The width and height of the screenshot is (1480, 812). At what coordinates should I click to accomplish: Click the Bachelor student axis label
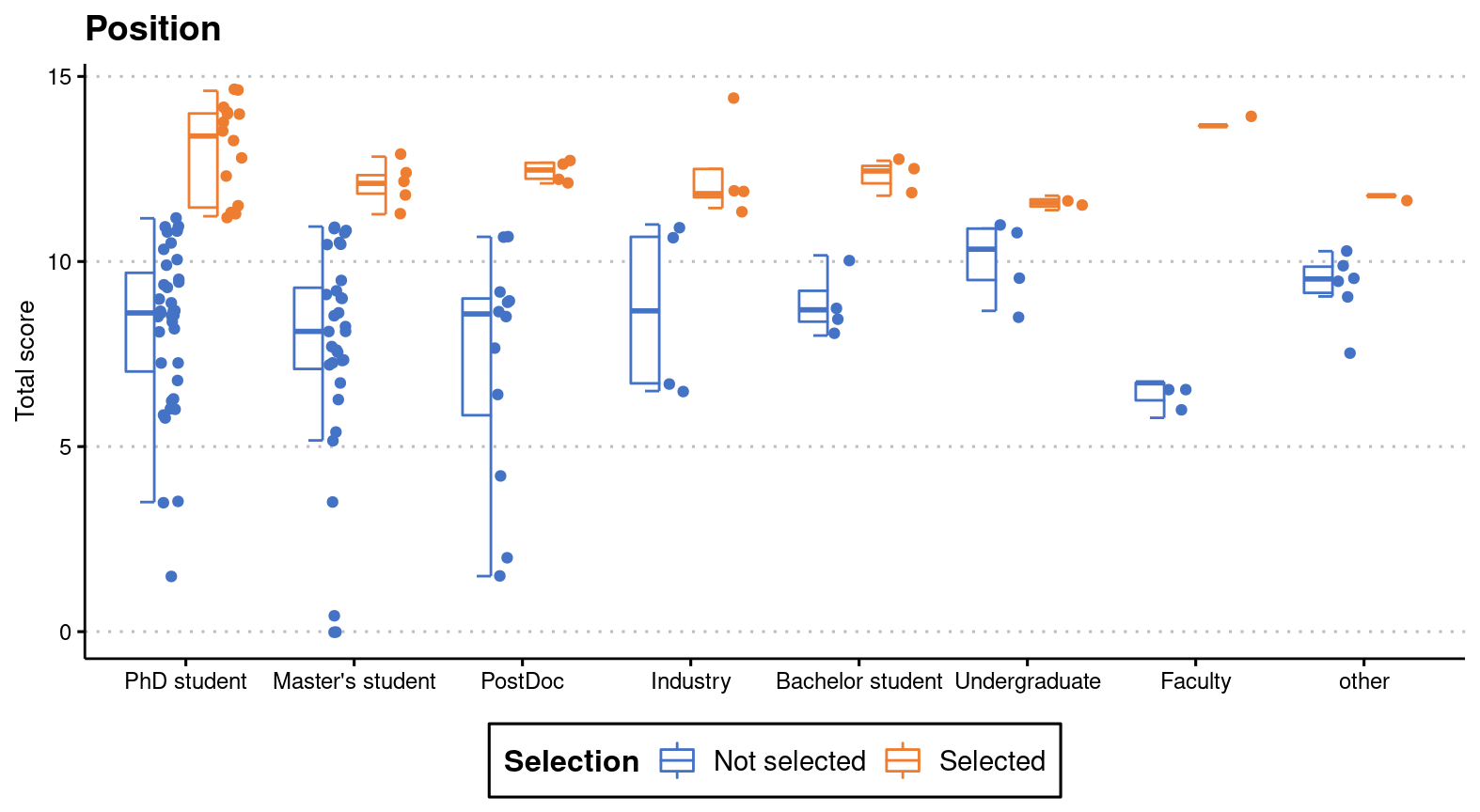[x=858, y=681]
